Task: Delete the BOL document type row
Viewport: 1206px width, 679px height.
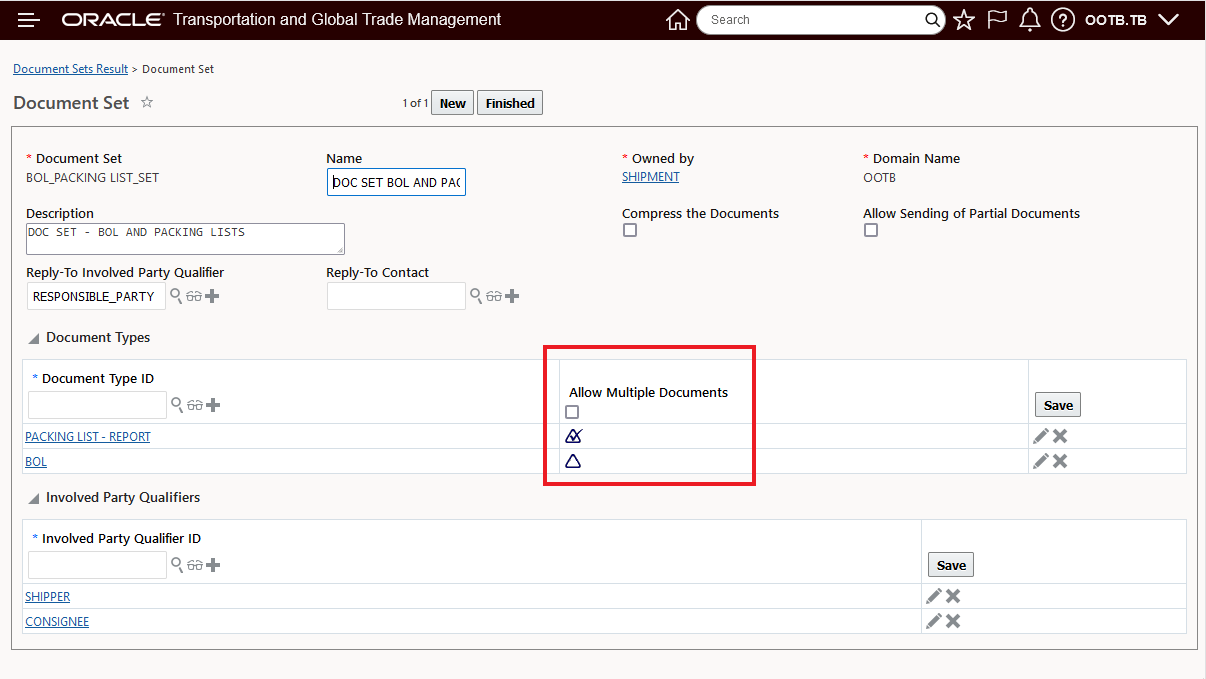Action: (1060, 461)
